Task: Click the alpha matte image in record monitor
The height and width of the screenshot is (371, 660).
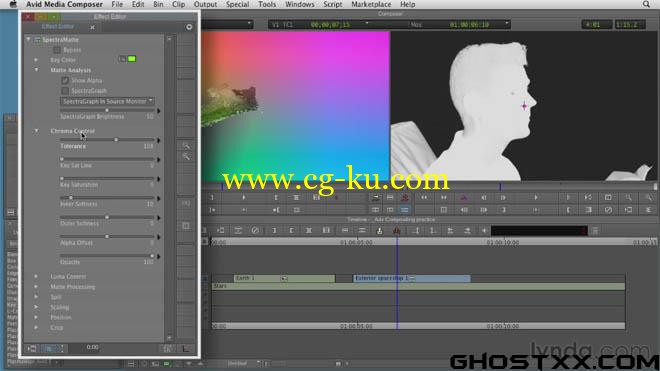Action: 524,106
